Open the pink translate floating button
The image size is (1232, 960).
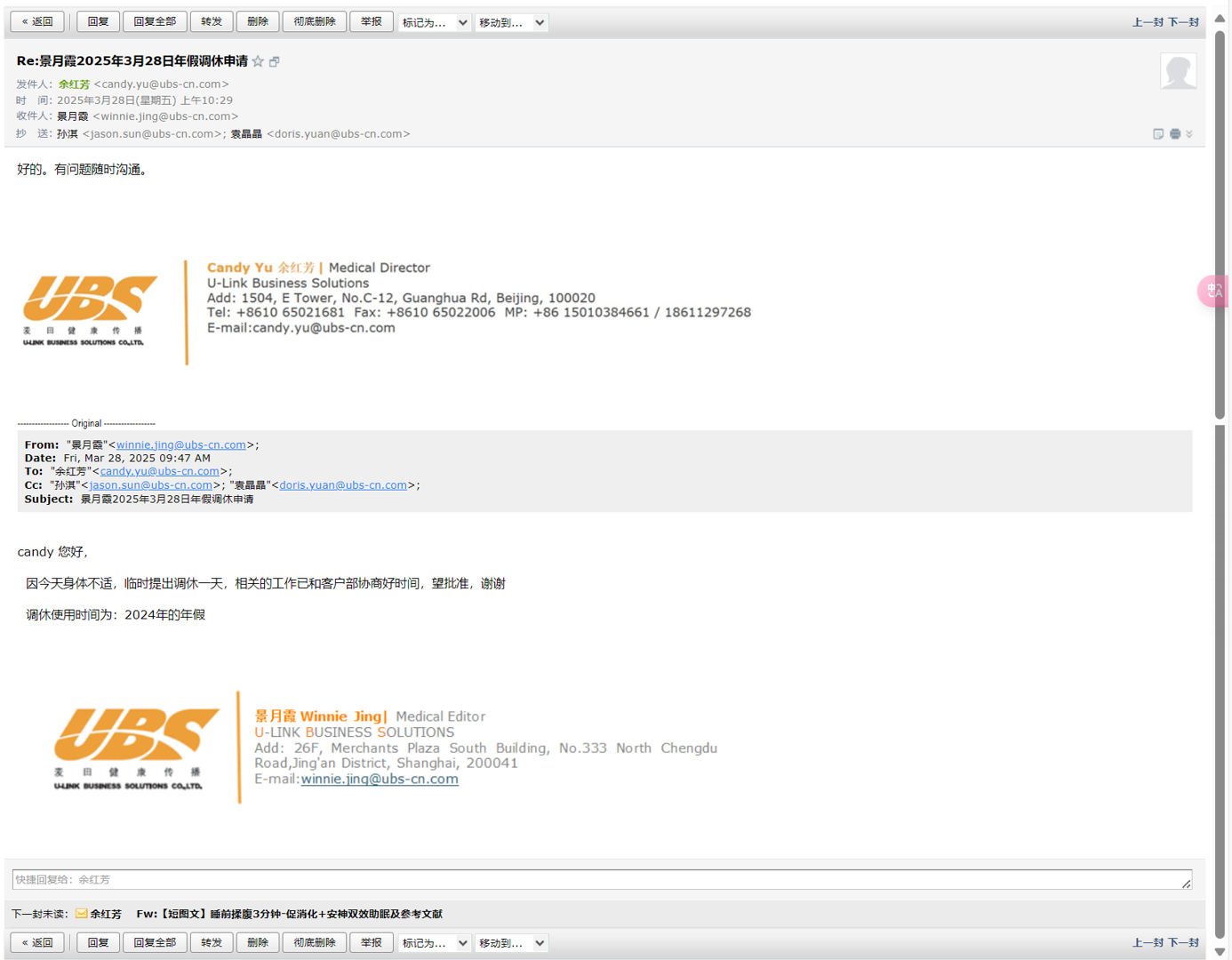[1214, 291]
